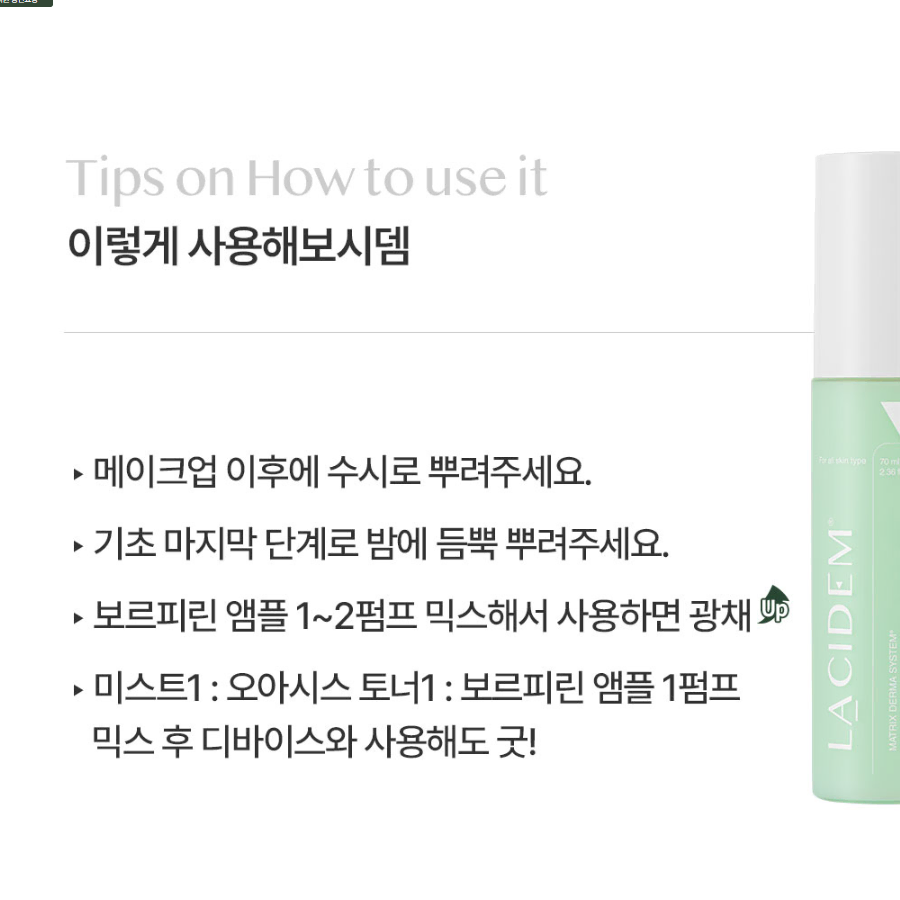Click the horizontal divider line below the title
This screenshot has height=900, width=900.
439,332
